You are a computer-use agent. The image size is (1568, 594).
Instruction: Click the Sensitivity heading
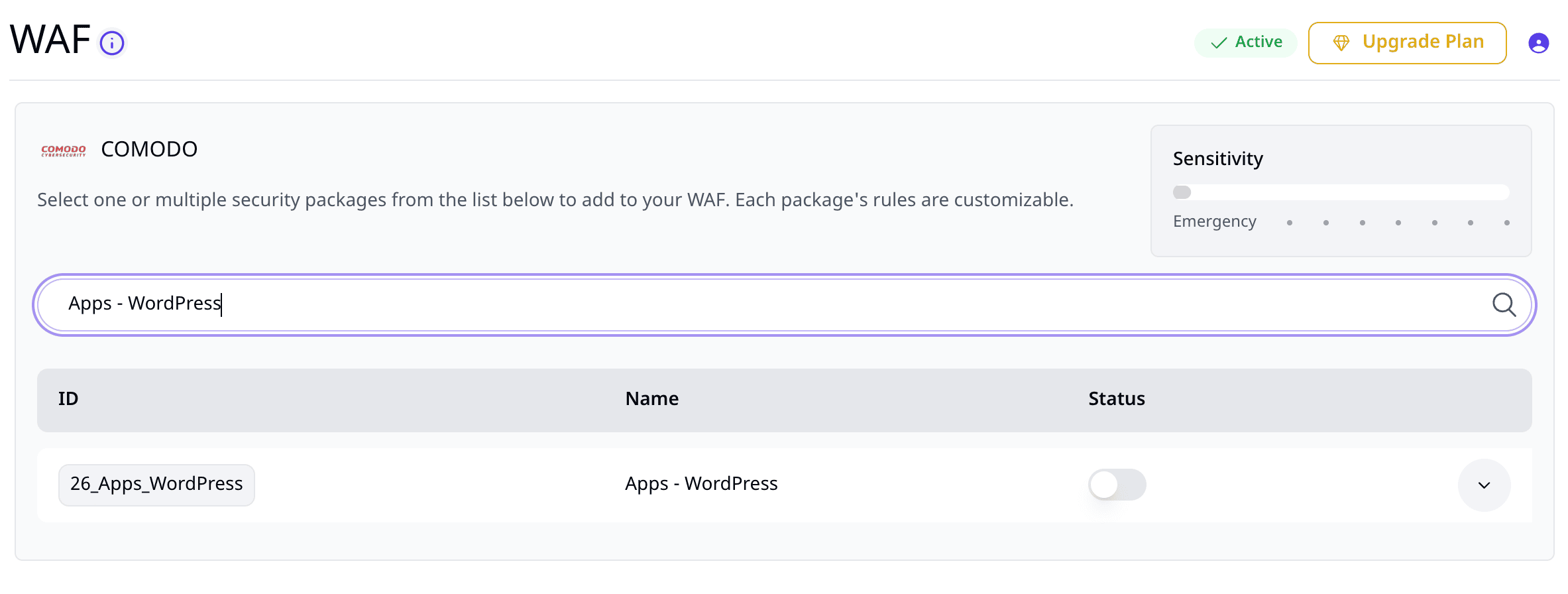(1217, 159)
